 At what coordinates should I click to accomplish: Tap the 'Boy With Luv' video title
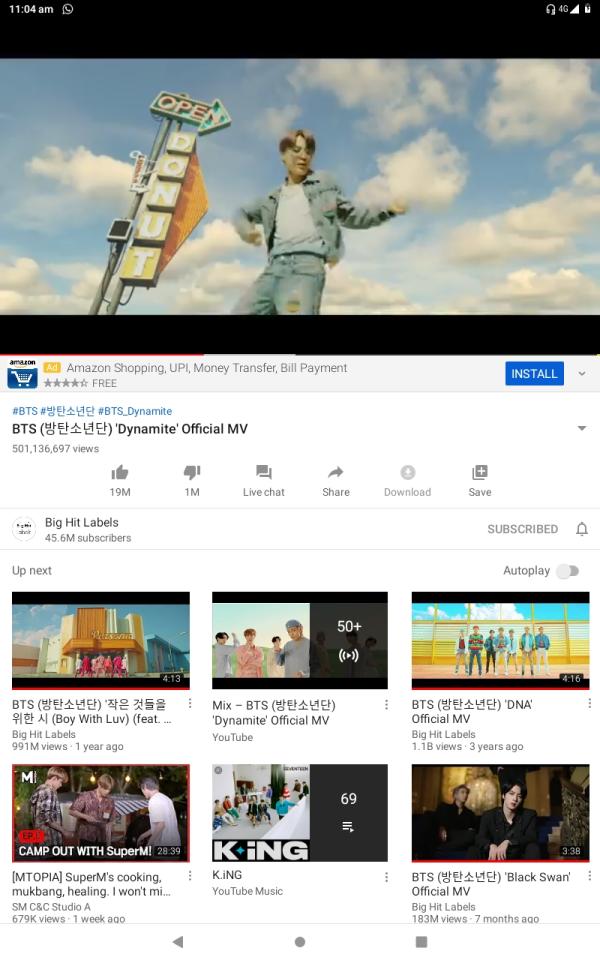(x=92, y=711)
